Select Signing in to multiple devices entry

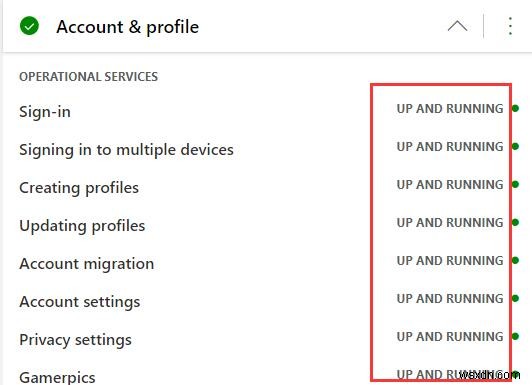pyautogui.click(x=126, y=150)
